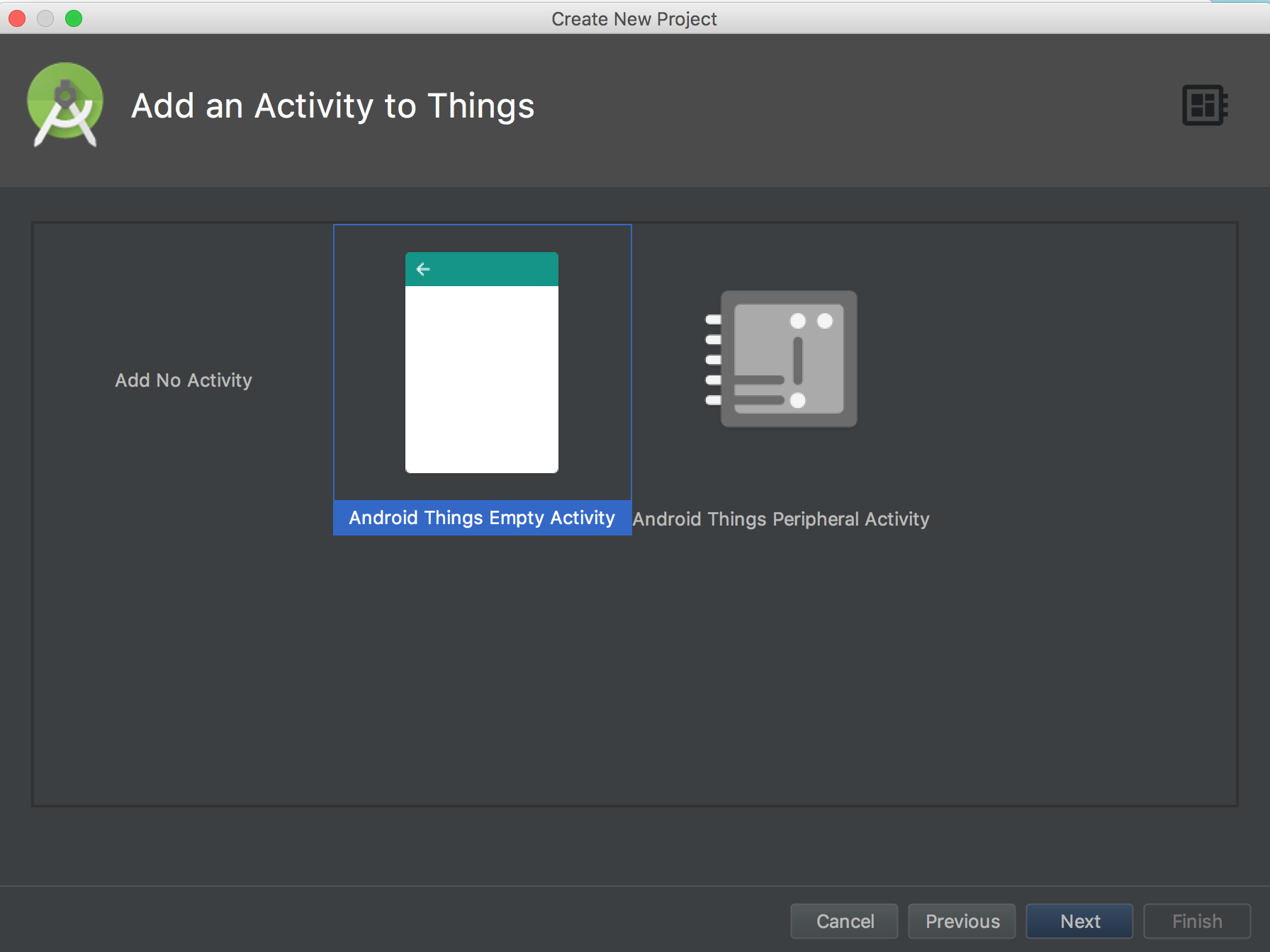Click the back arrow in Empty Activity preview
This screenshot has width=1270, height=952.
point(423,269)
